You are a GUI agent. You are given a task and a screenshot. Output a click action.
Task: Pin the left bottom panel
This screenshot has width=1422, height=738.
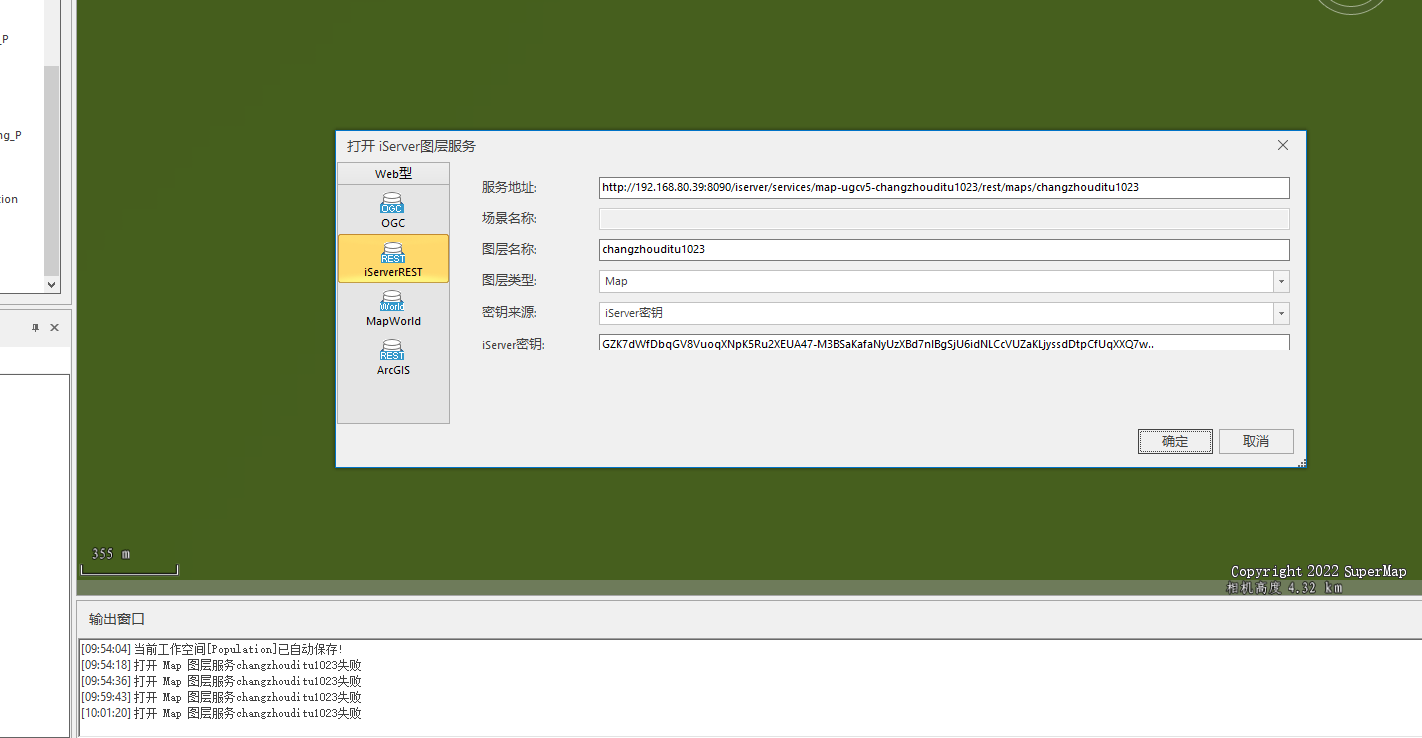pos(35,328)
